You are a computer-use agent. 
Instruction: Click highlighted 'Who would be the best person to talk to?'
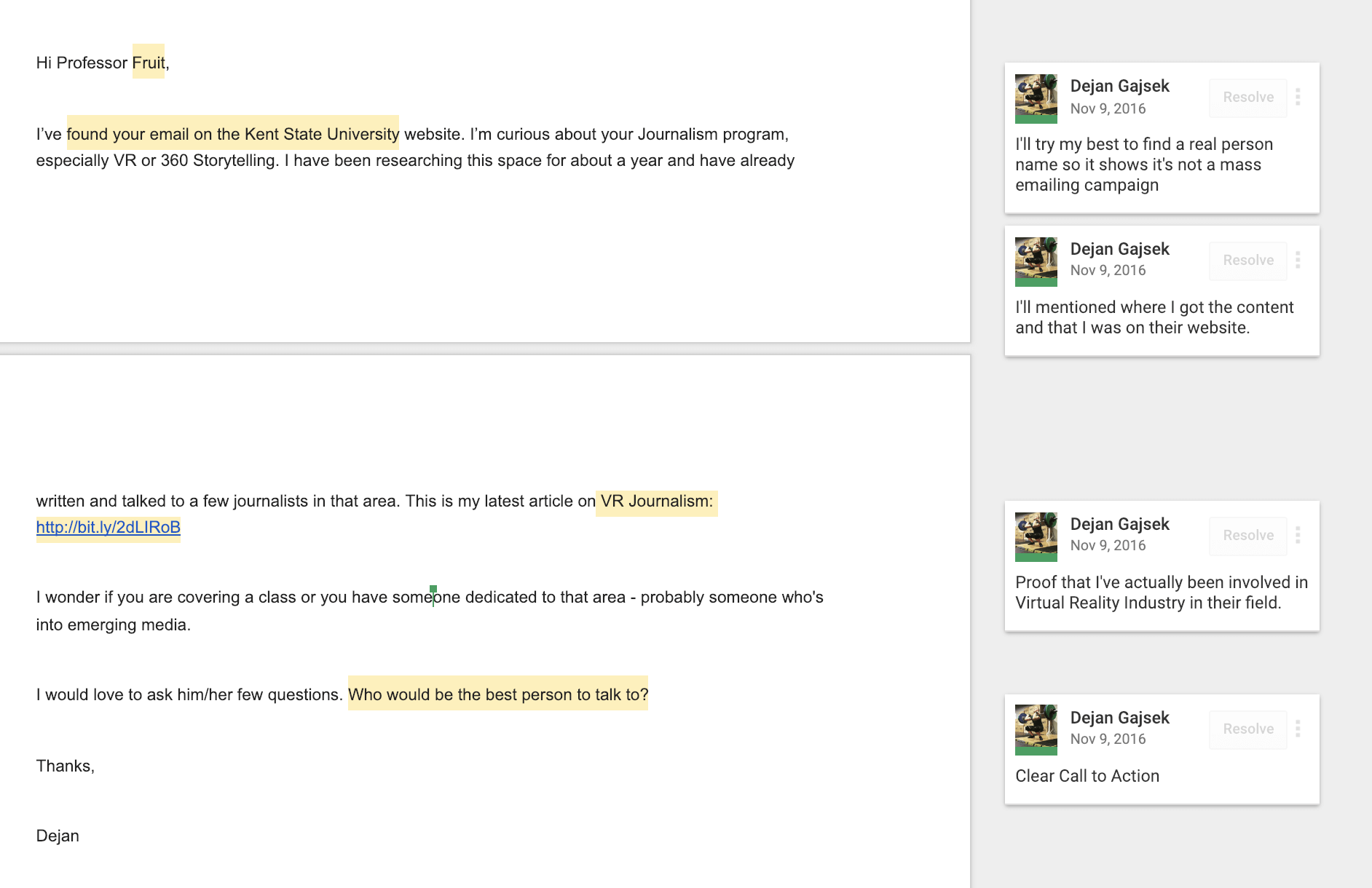(x=498, y=694)
